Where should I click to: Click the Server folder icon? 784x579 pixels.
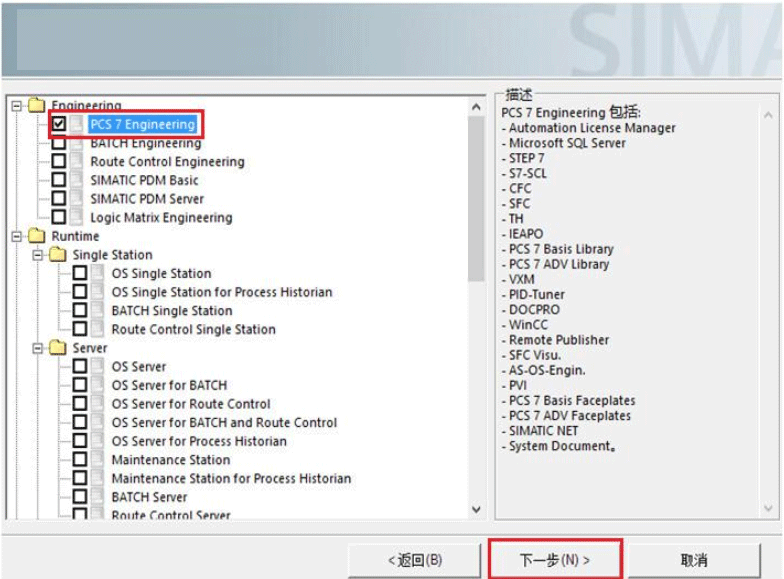(x=58, y=348)
